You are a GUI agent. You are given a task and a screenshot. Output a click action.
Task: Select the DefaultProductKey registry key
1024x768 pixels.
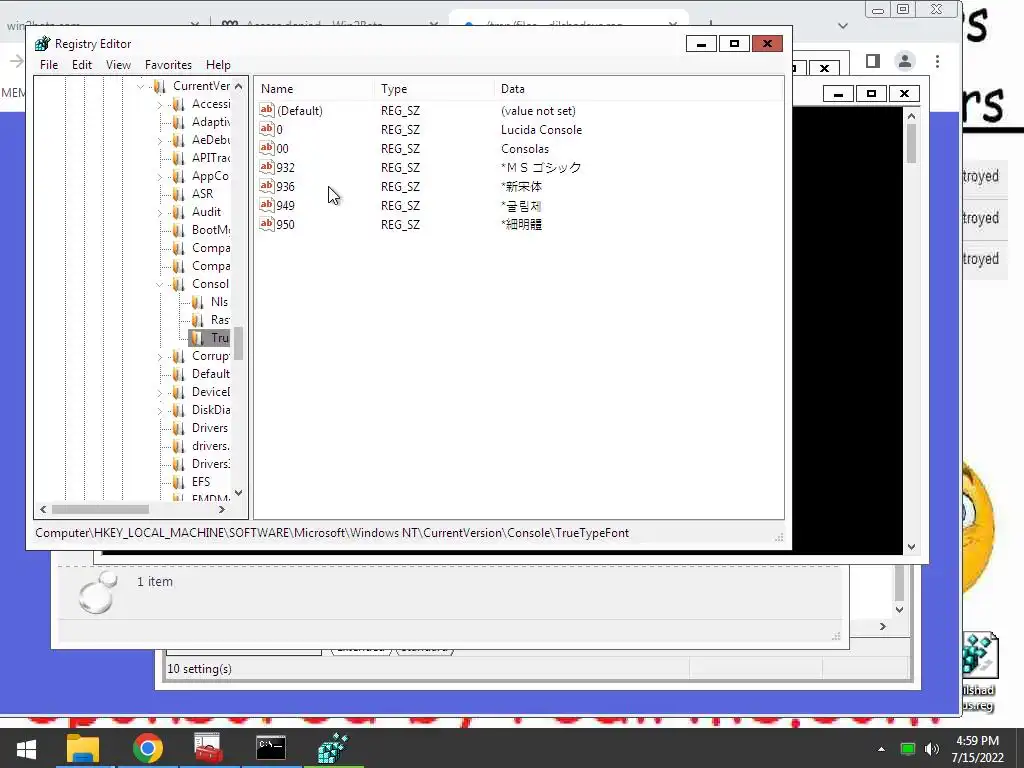coord(211,374)
